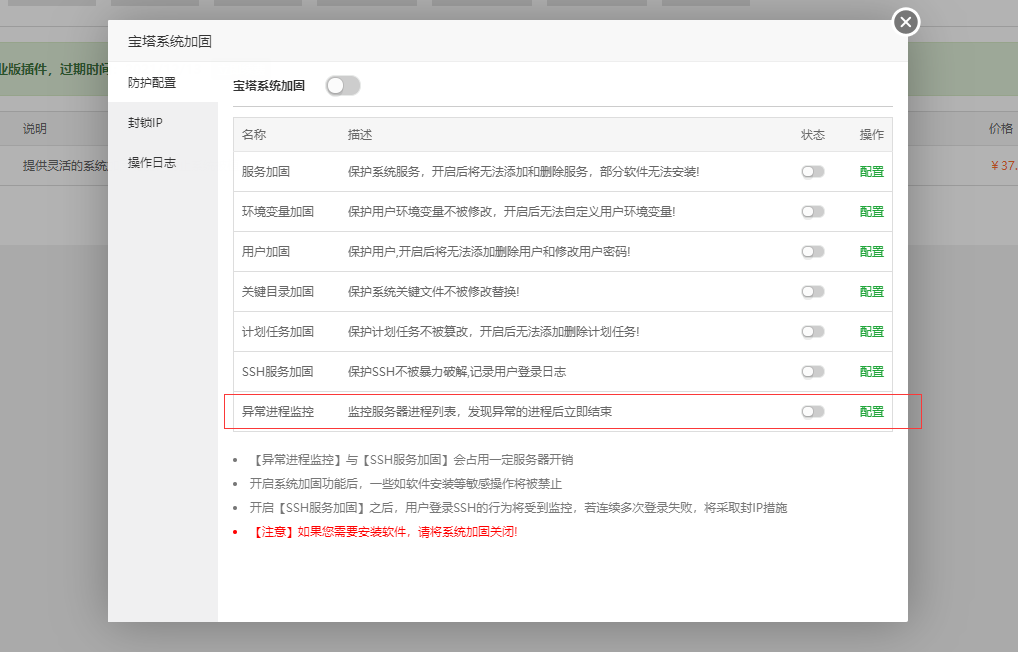The image size is (1018, 652).
Task: Click description 保护SSH不被暴力破解,记录用户登录日志
Action: pyautogui.click(x=456, y=372)
